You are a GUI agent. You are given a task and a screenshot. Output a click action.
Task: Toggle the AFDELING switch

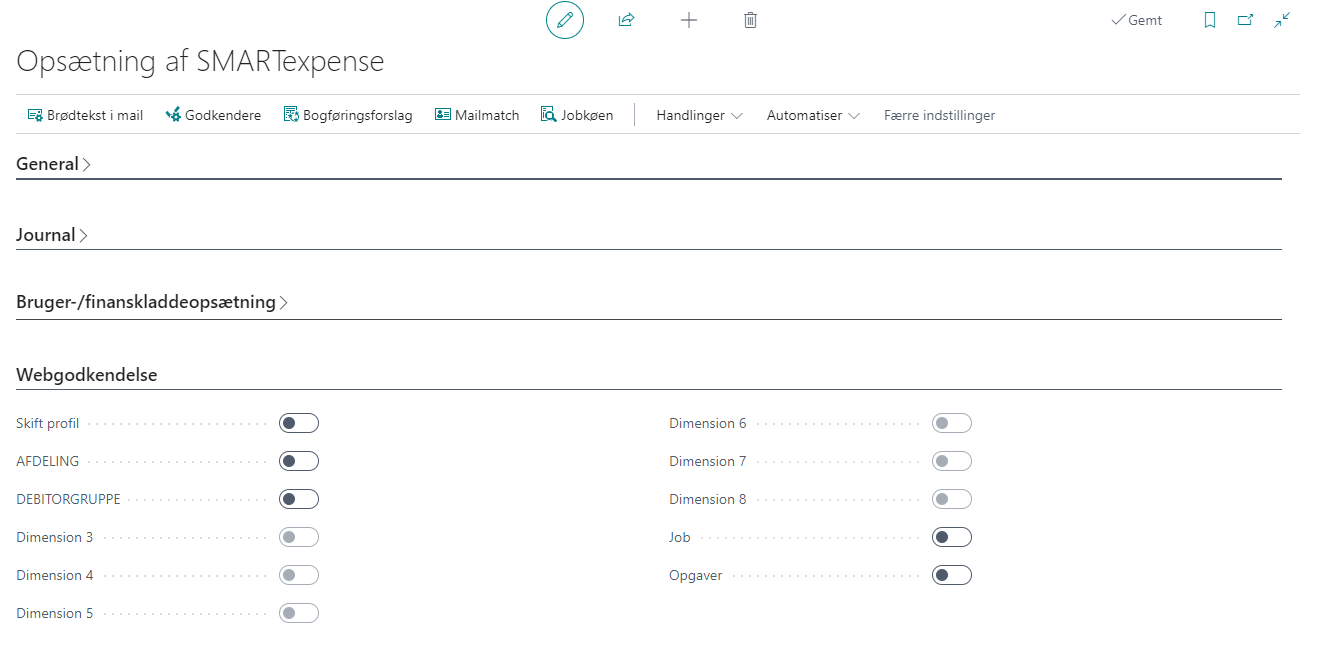(299, 461)
